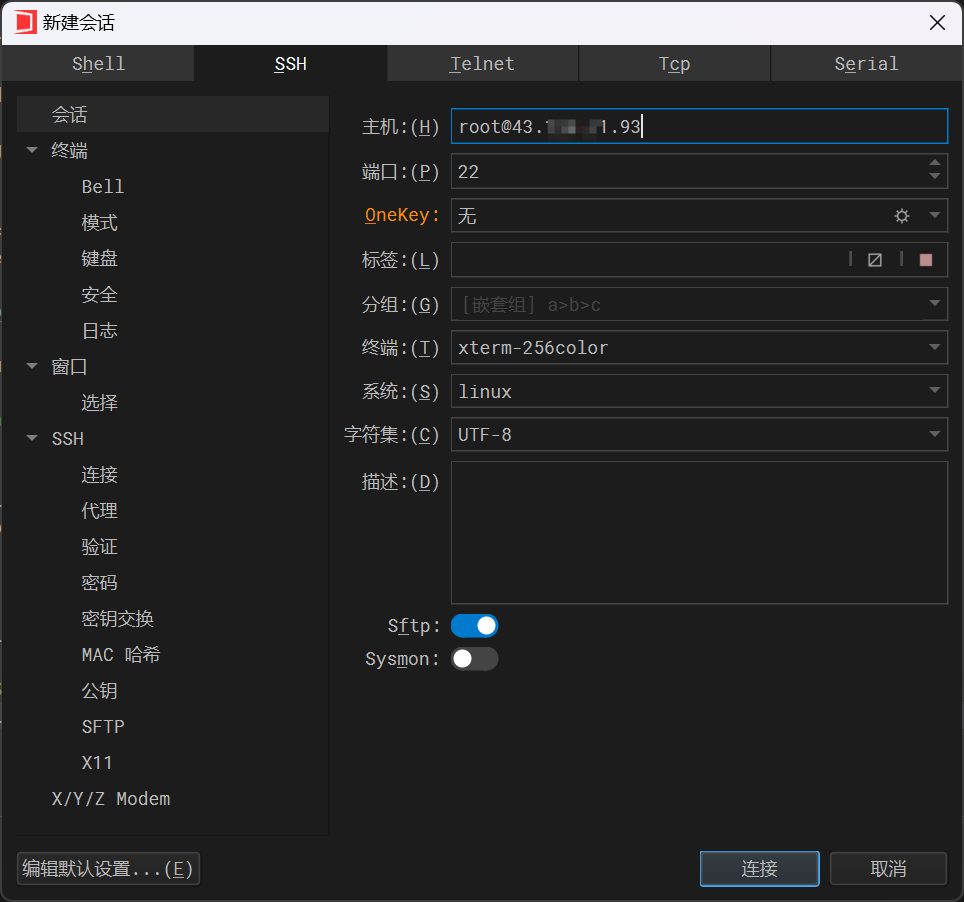Select 密钥交换 tree item
This screenshot has height=902, width=964.
(117, 619)
